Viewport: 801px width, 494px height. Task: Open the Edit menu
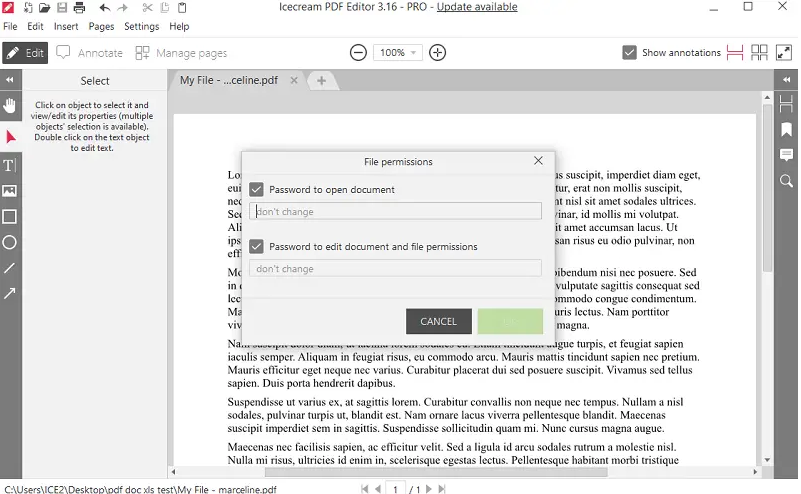[x=35, y=26]
